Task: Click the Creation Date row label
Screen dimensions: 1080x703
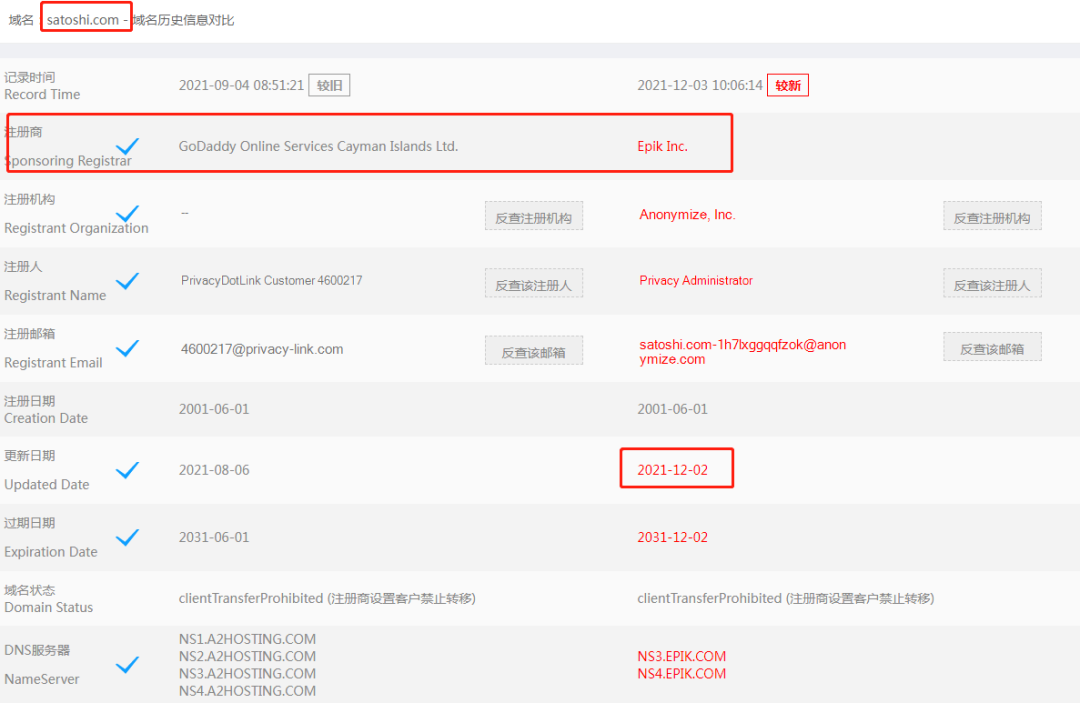Action: [x=45, y=410]
